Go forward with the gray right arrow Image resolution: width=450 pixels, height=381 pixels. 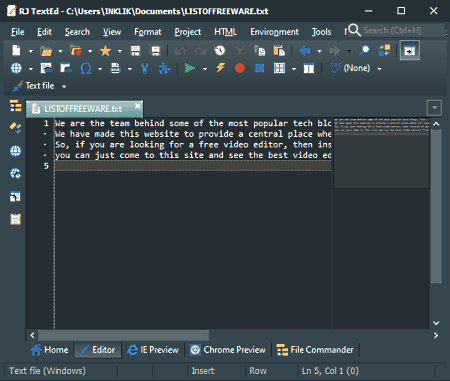[334, 51]
